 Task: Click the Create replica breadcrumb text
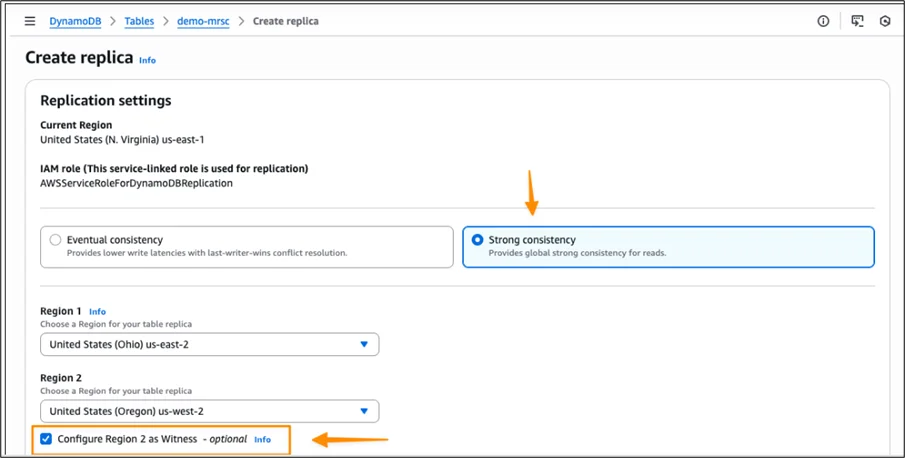tap(286, 21)
